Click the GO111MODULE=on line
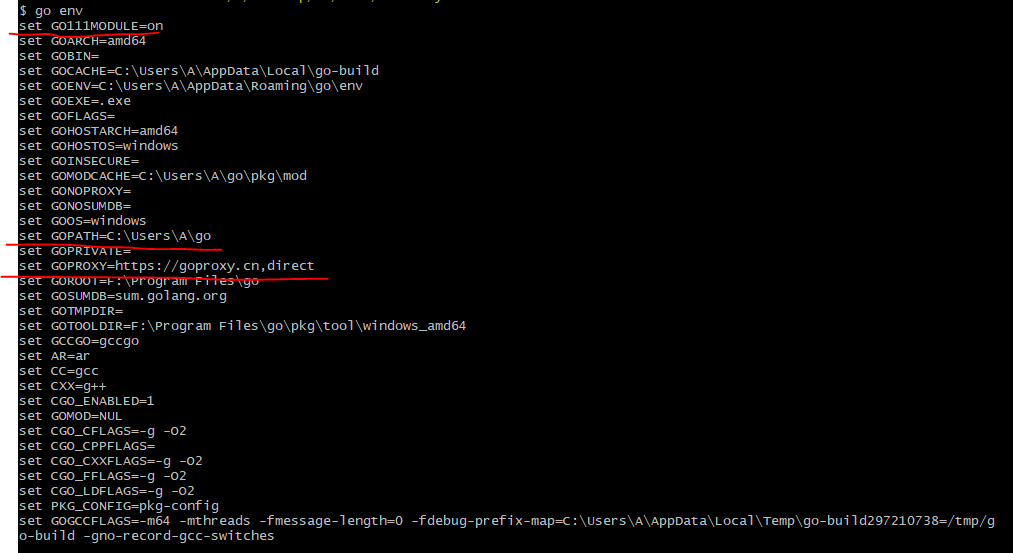1013x553 pixels. click(x=90, y=26)
